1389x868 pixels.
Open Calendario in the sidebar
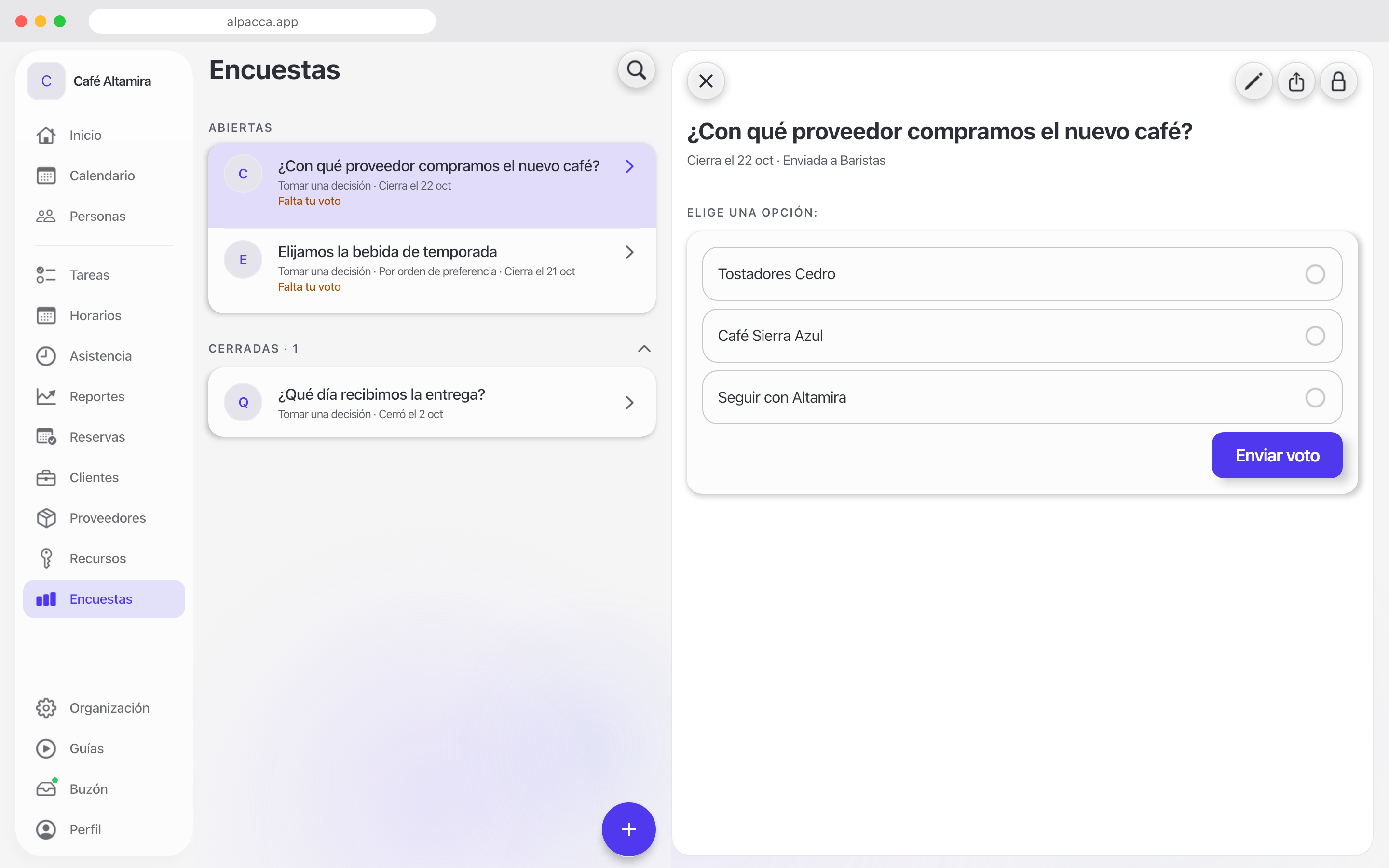104,176
